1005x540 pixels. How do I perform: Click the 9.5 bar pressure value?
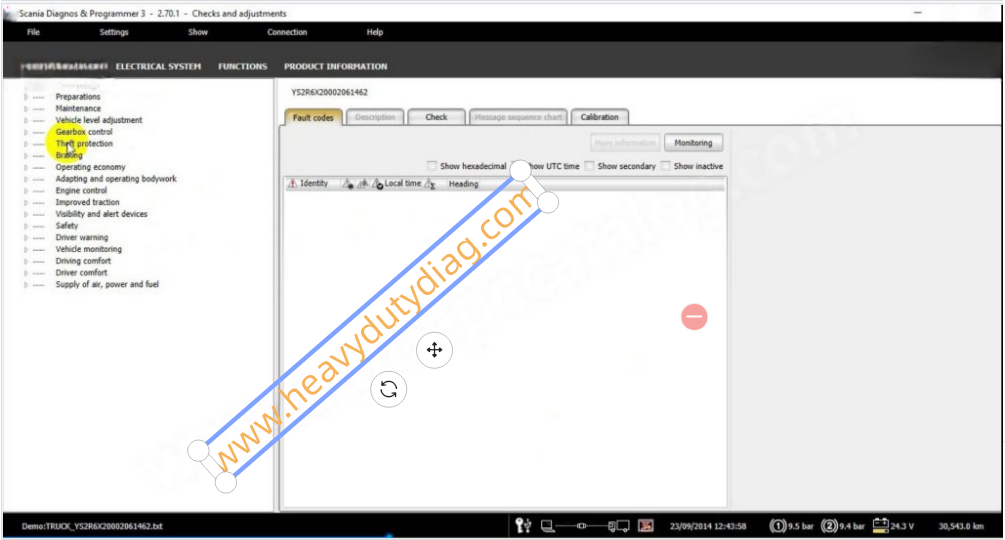pos(801,527)
